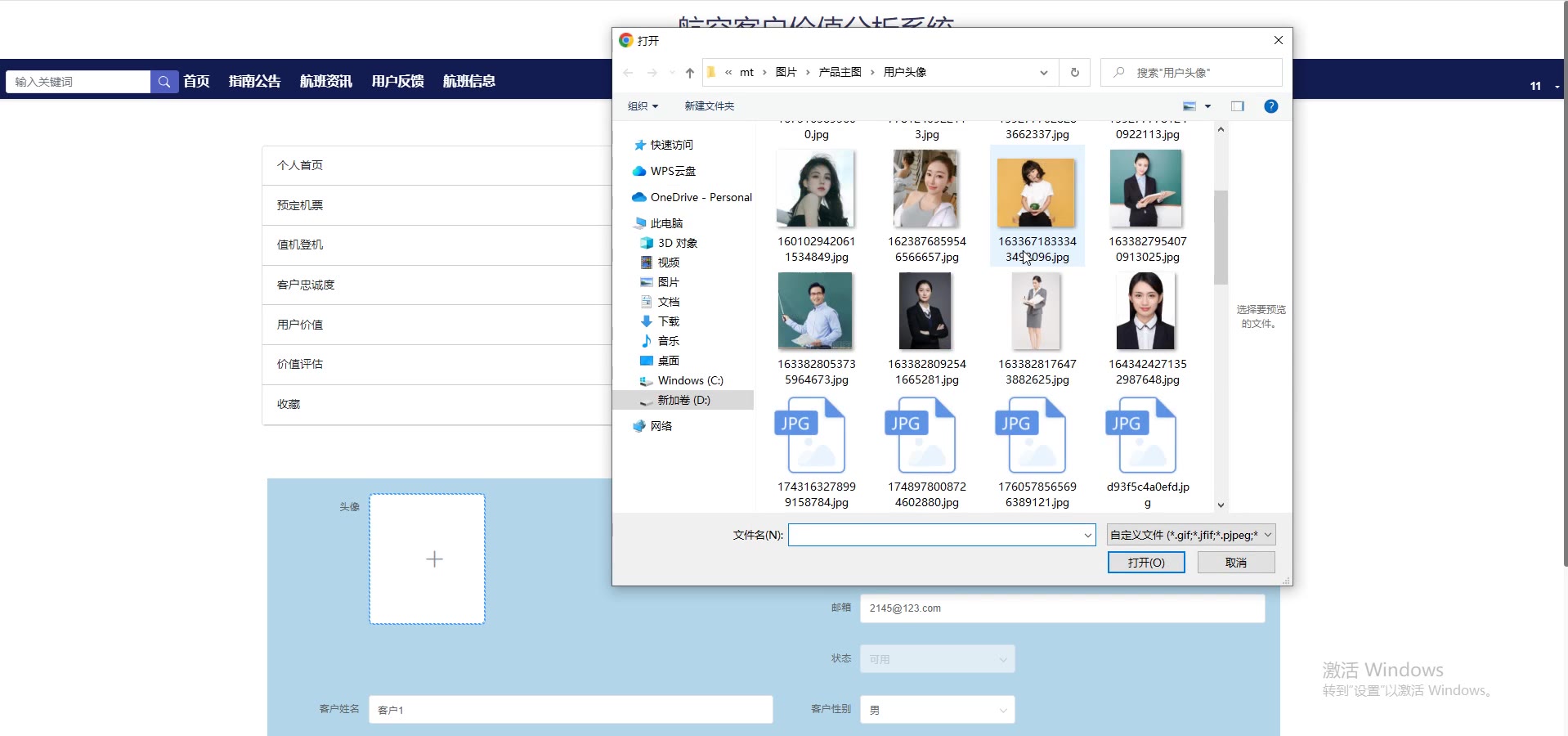Viewport: 1568px width, 736px height.
Task: Toggle the preview pane button
Action: tap(1238, 106)
